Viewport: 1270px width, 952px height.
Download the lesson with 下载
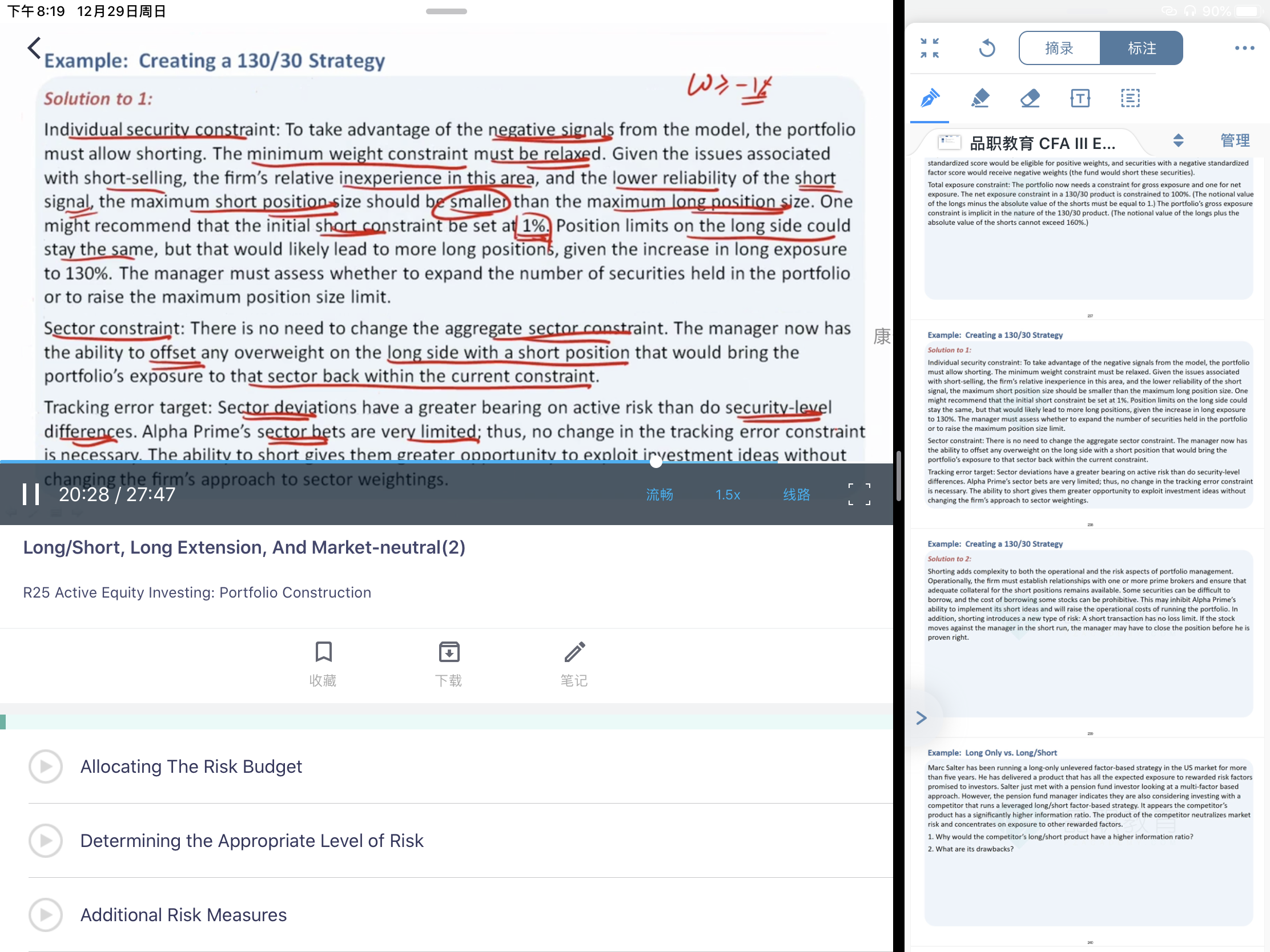click(x=448, y=664)
